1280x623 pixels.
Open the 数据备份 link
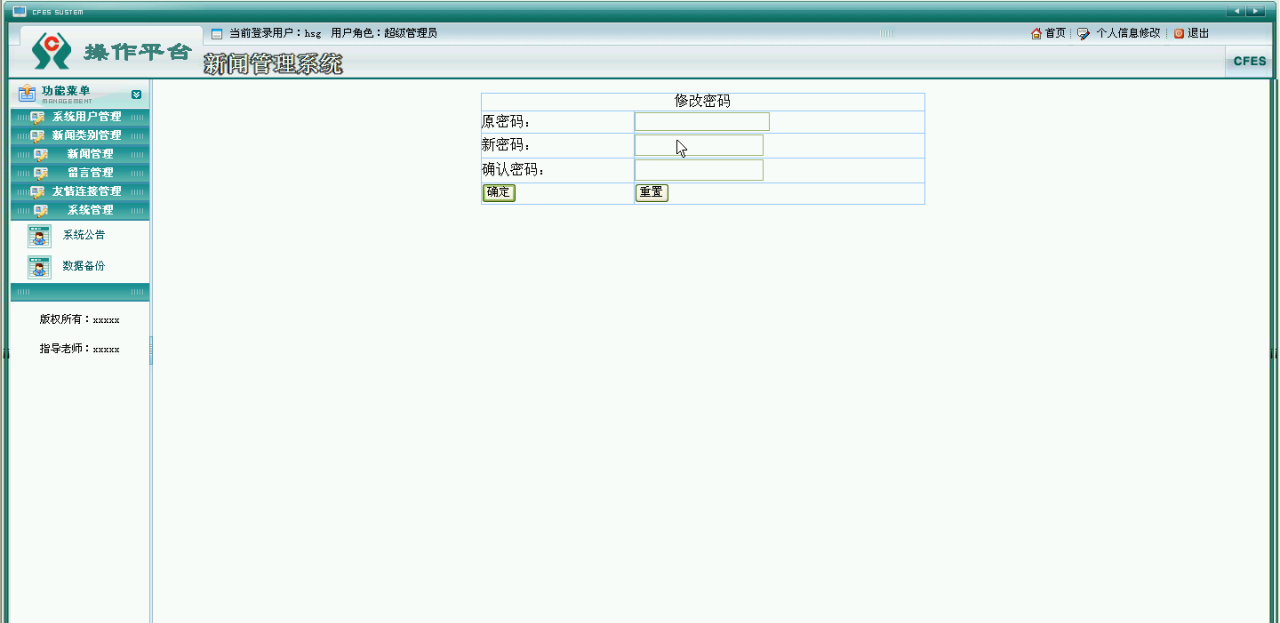(84, 266)
